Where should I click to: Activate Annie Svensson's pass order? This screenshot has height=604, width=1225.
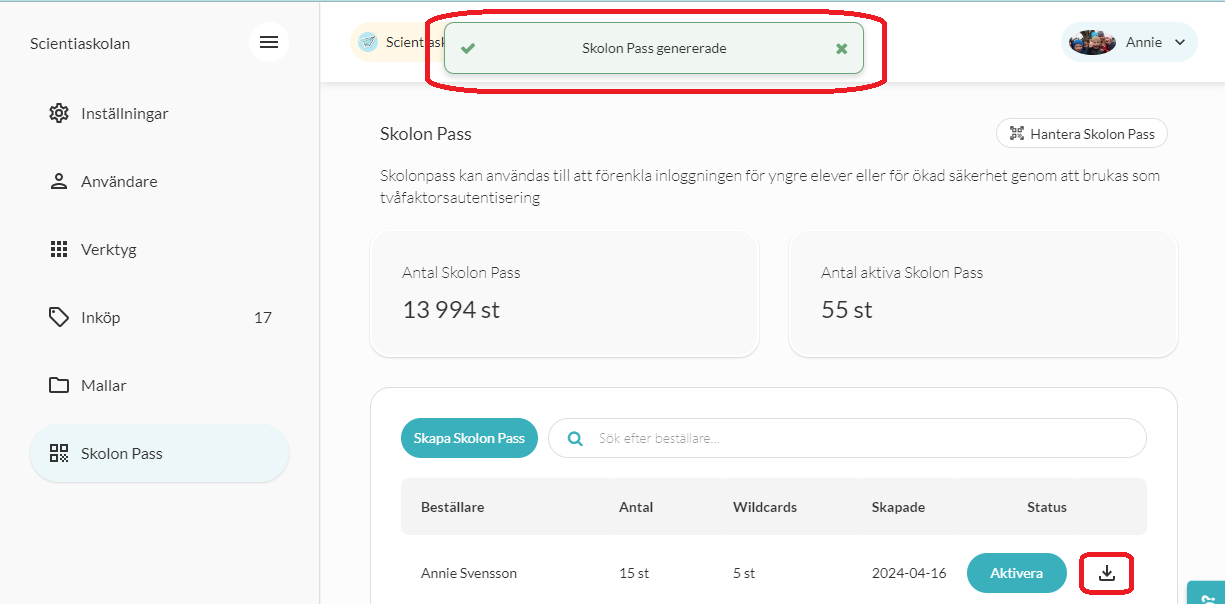click(1016, 573)
